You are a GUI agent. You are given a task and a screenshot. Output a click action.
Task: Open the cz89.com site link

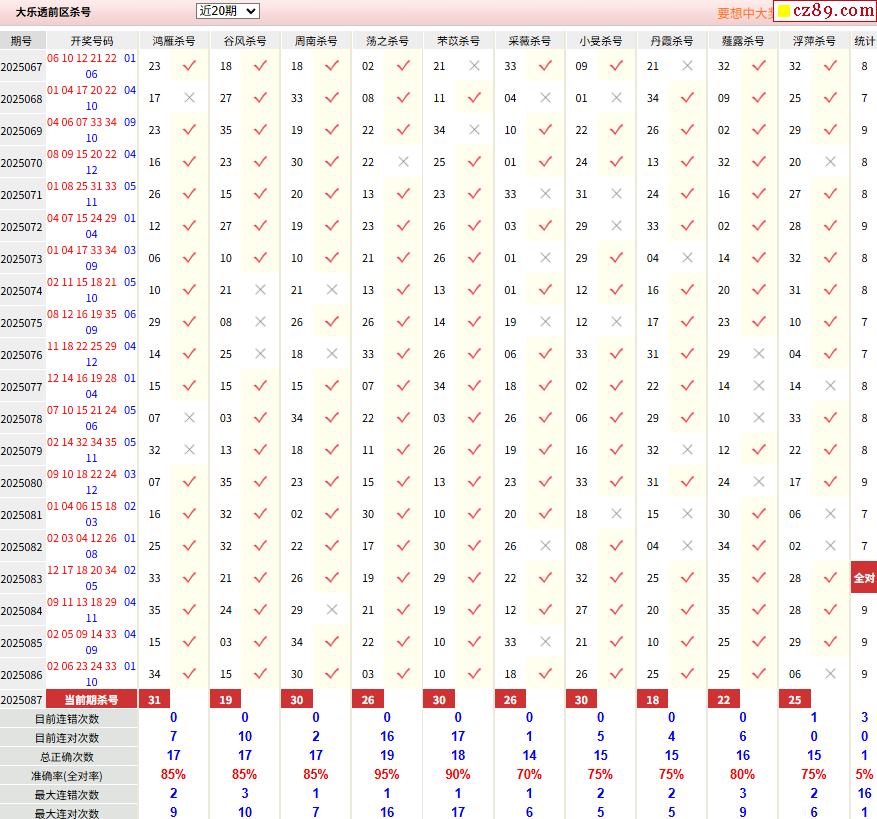826,11
